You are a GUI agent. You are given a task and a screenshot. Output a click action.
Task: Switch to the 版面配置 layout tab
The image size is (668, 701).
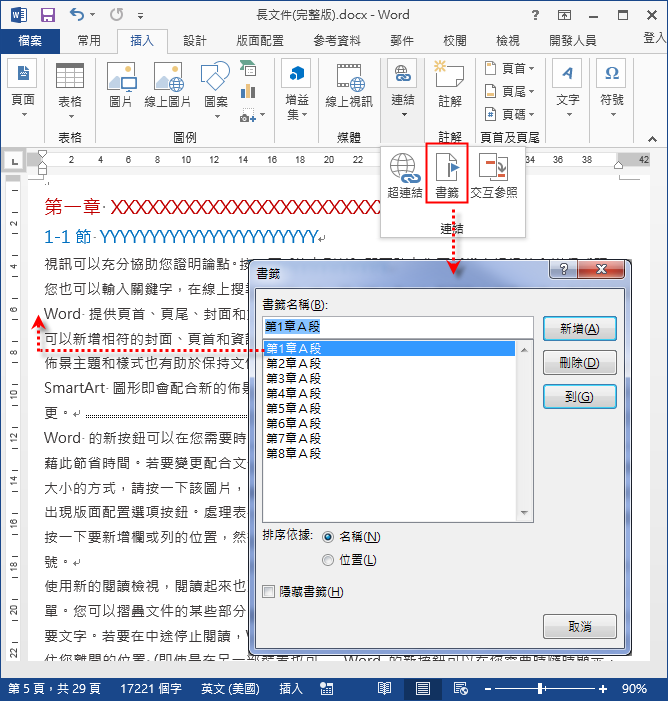(x=260, y=41)
